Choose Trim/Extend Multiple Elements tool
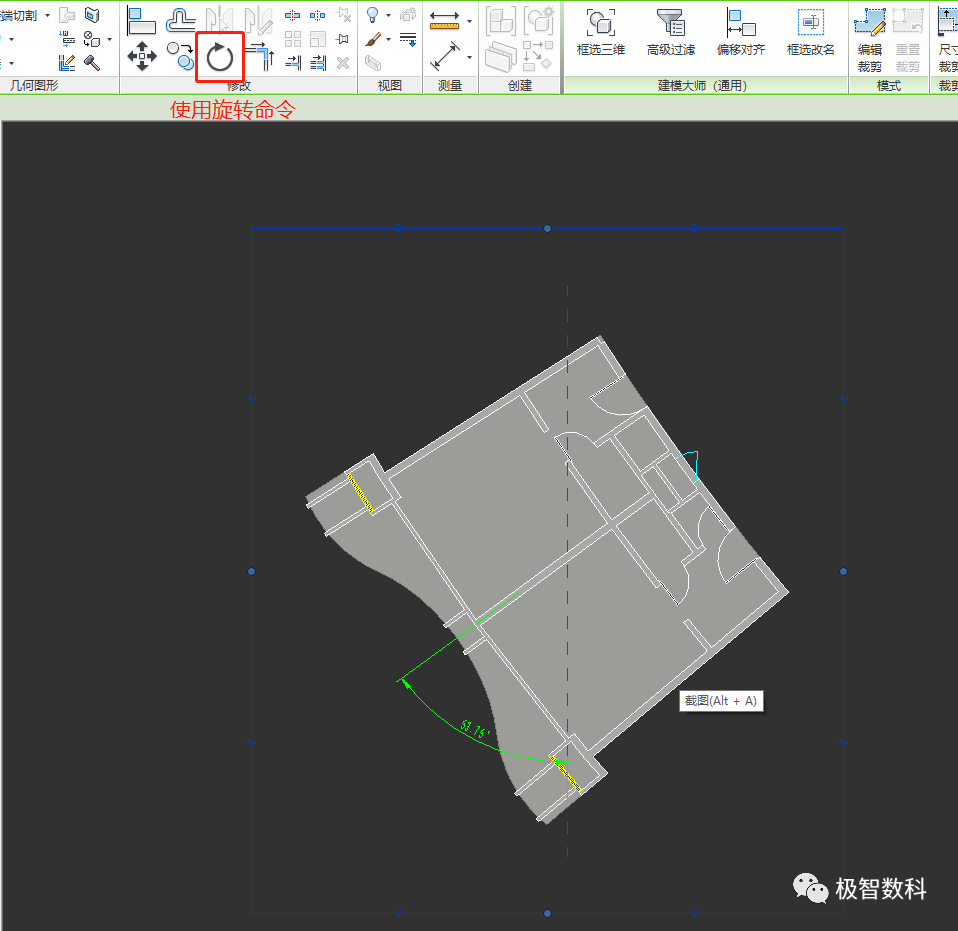Screen dimensions: 958x931 [x=318, y=62]
